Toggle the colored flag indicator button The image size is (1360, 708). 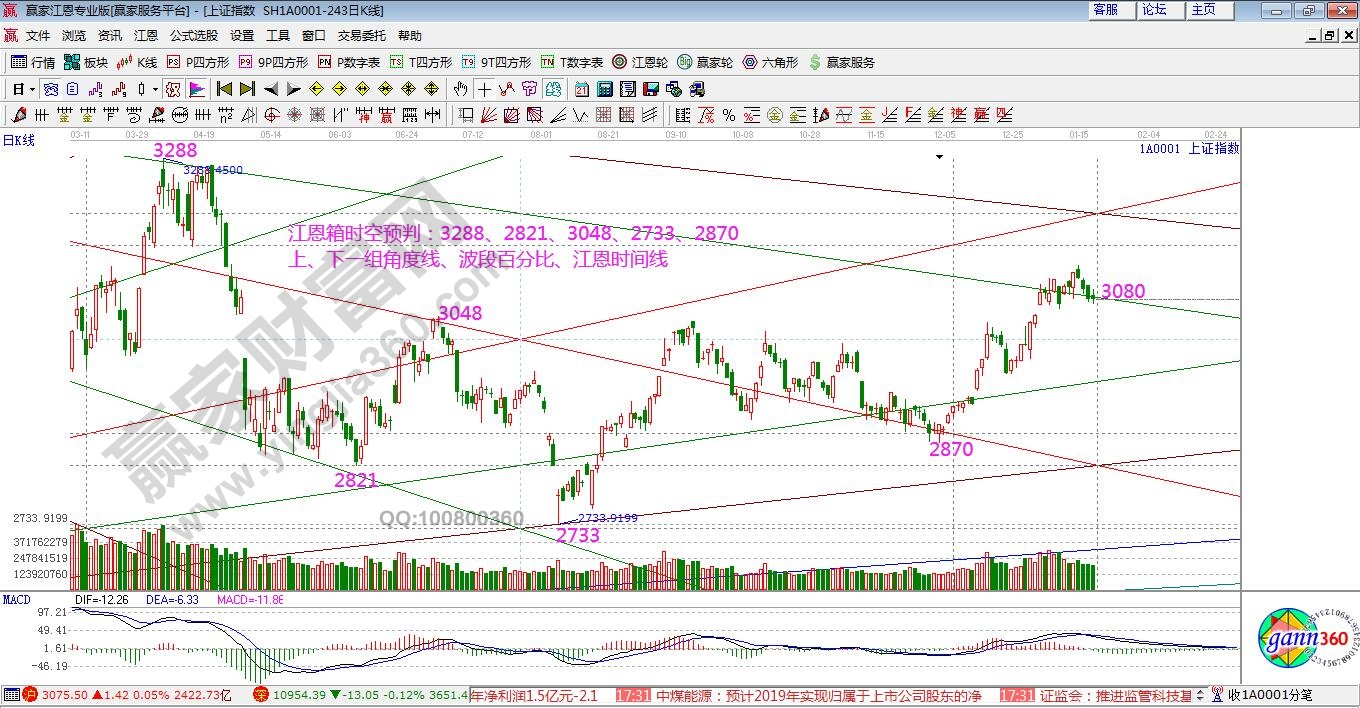[x=197, y=89]
